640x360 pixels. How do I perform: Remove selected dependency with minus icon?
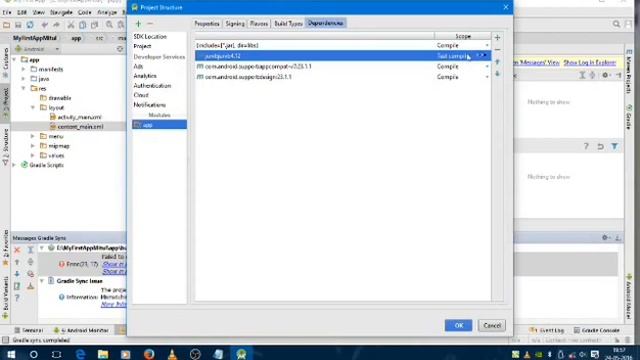click(497, 49)
